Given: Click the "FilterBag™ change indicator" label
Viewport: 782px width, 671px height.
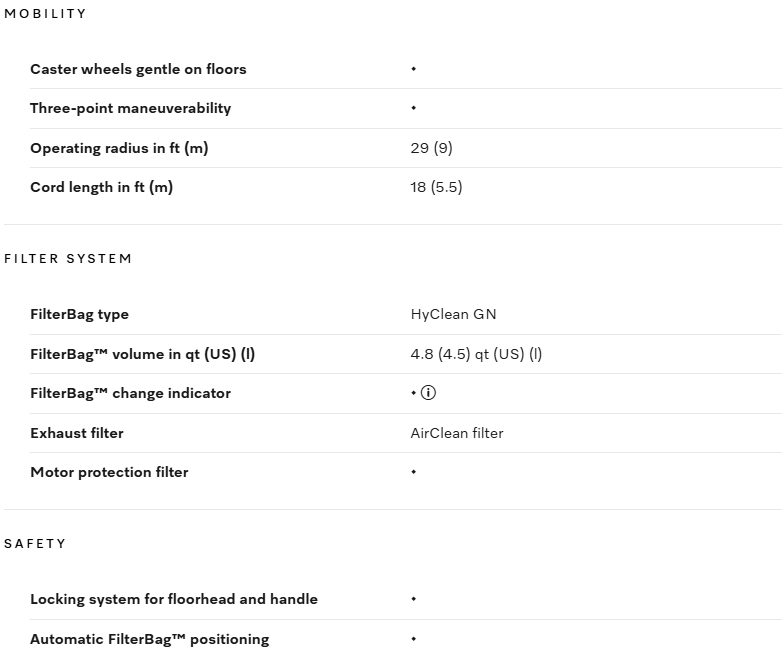Looking at the screenshot, I should tap(130, 393).
